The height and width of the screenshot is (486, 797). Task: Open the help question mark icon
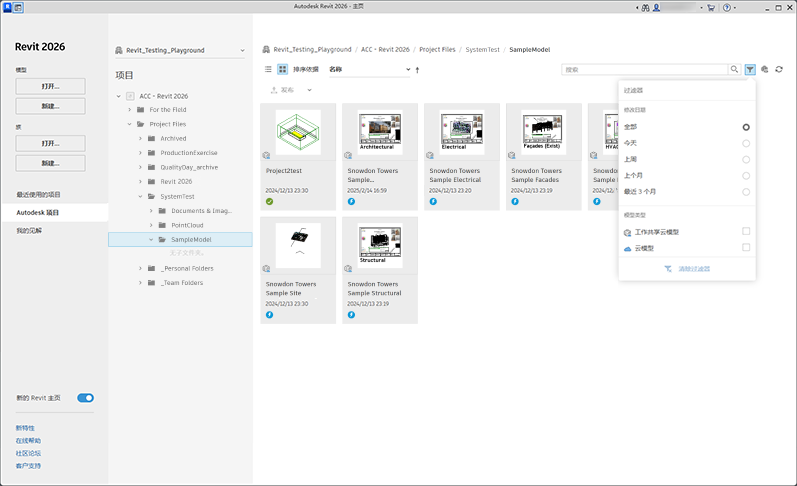pyautogui.click(x=727, y=8)
